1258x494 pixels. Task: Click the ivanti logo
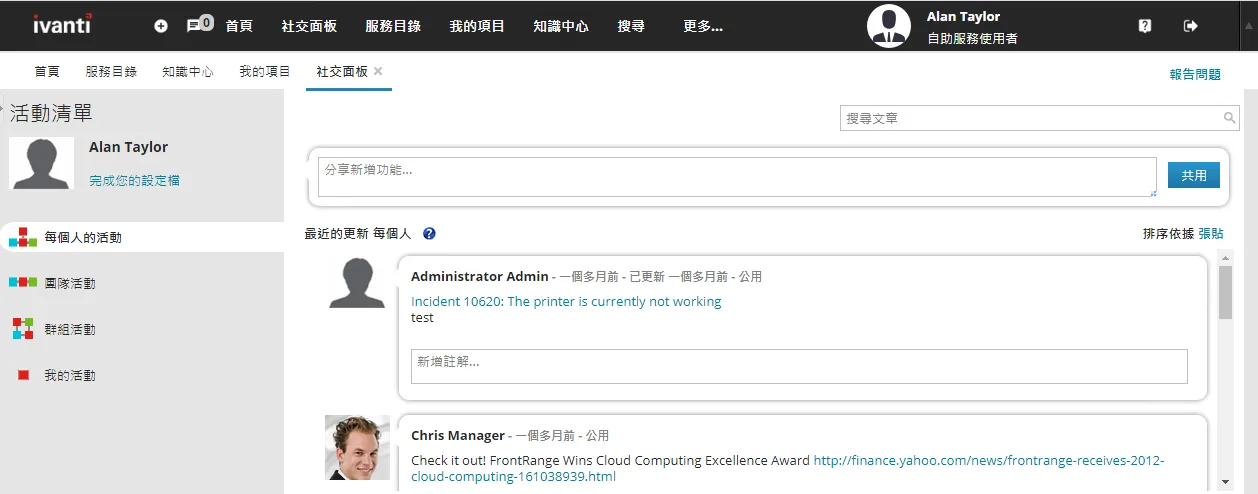click(x=62, y=24)
